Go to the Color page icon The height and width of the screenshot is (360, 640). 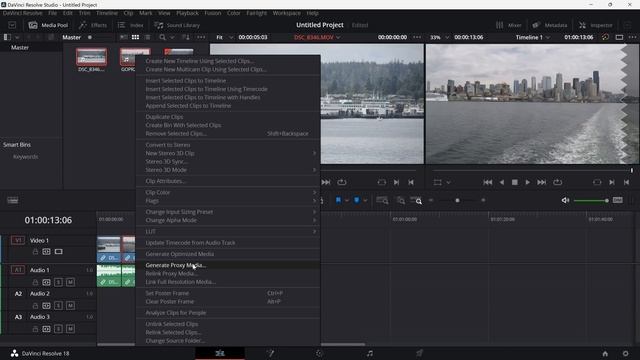click(x=320, y=353)
